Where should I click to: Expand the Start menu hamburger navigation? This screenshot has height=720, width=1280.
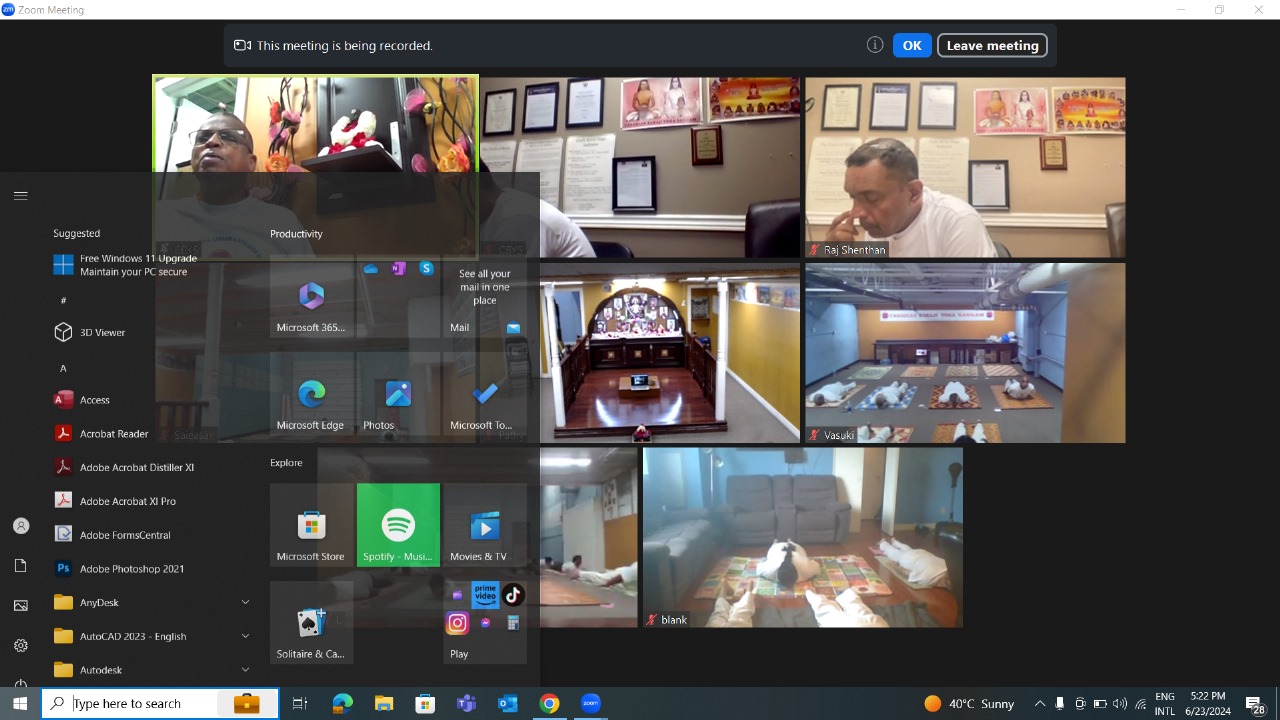pyautogui.click(x=21, y=196)
